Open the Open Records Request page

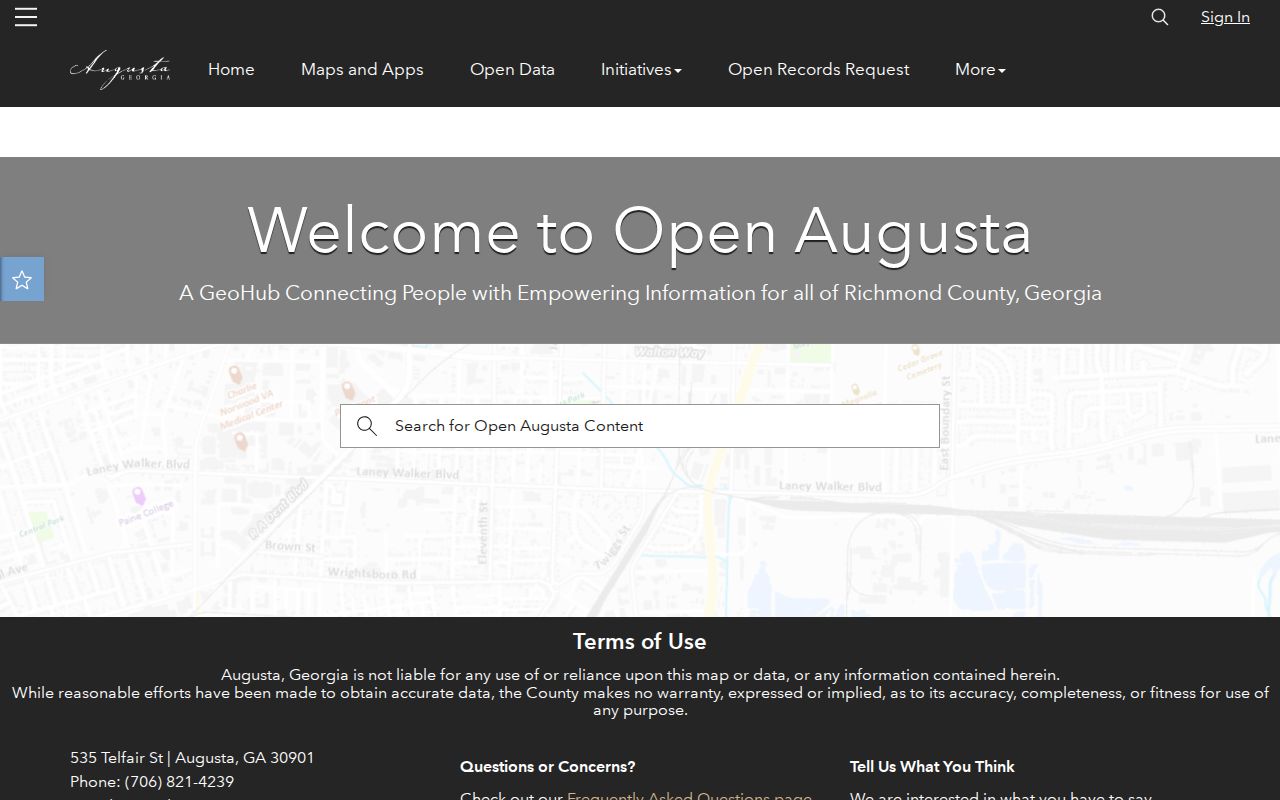click(x=818, y=69)
